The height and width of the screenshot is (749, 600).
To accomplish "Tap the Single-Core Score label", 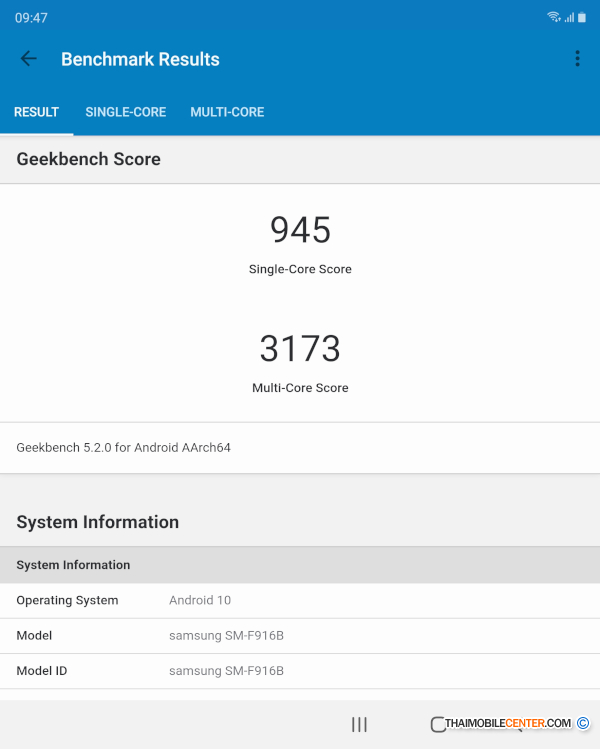I will click(300, 269).
